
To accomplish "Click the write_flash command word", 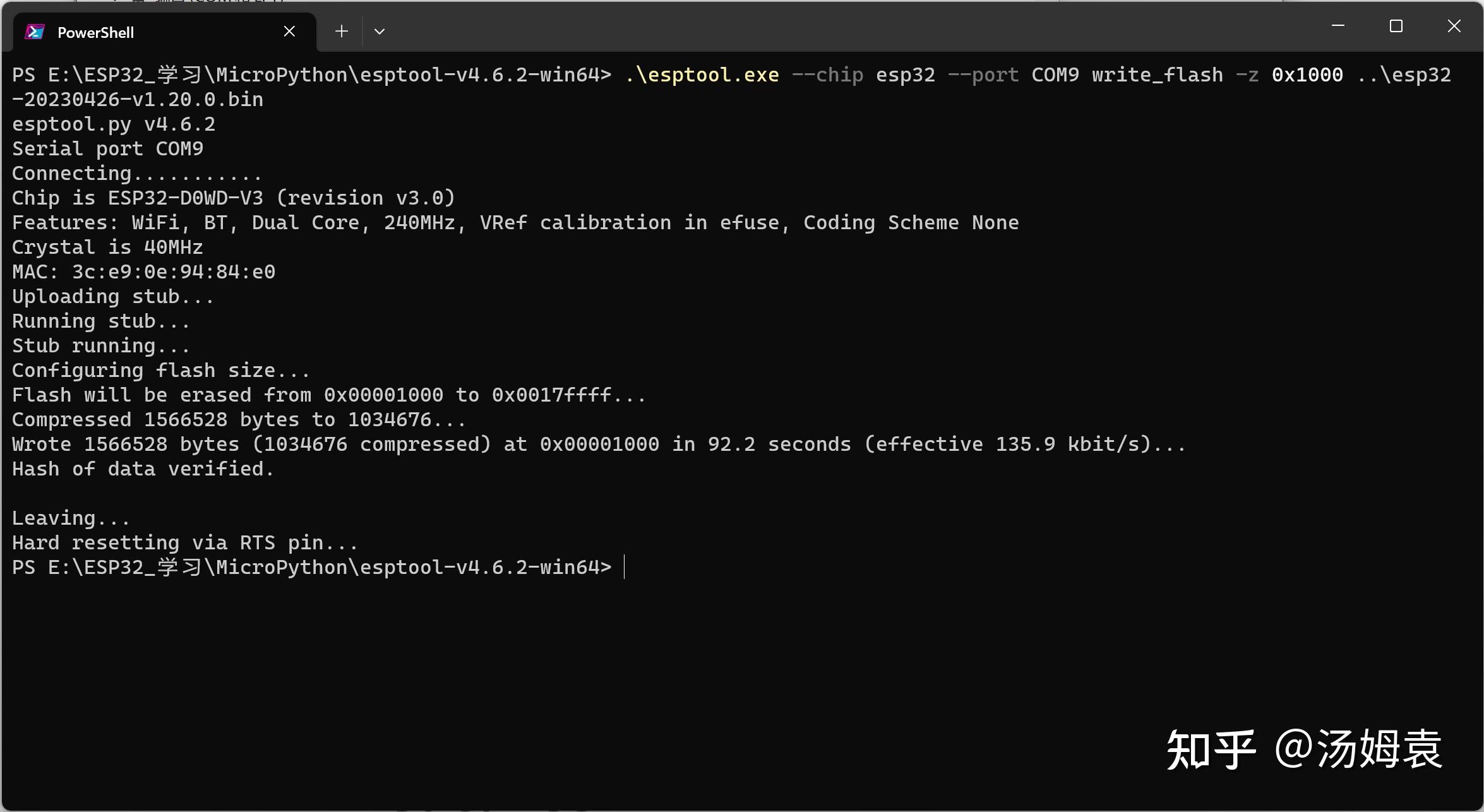I will (x=1157, y=75).
